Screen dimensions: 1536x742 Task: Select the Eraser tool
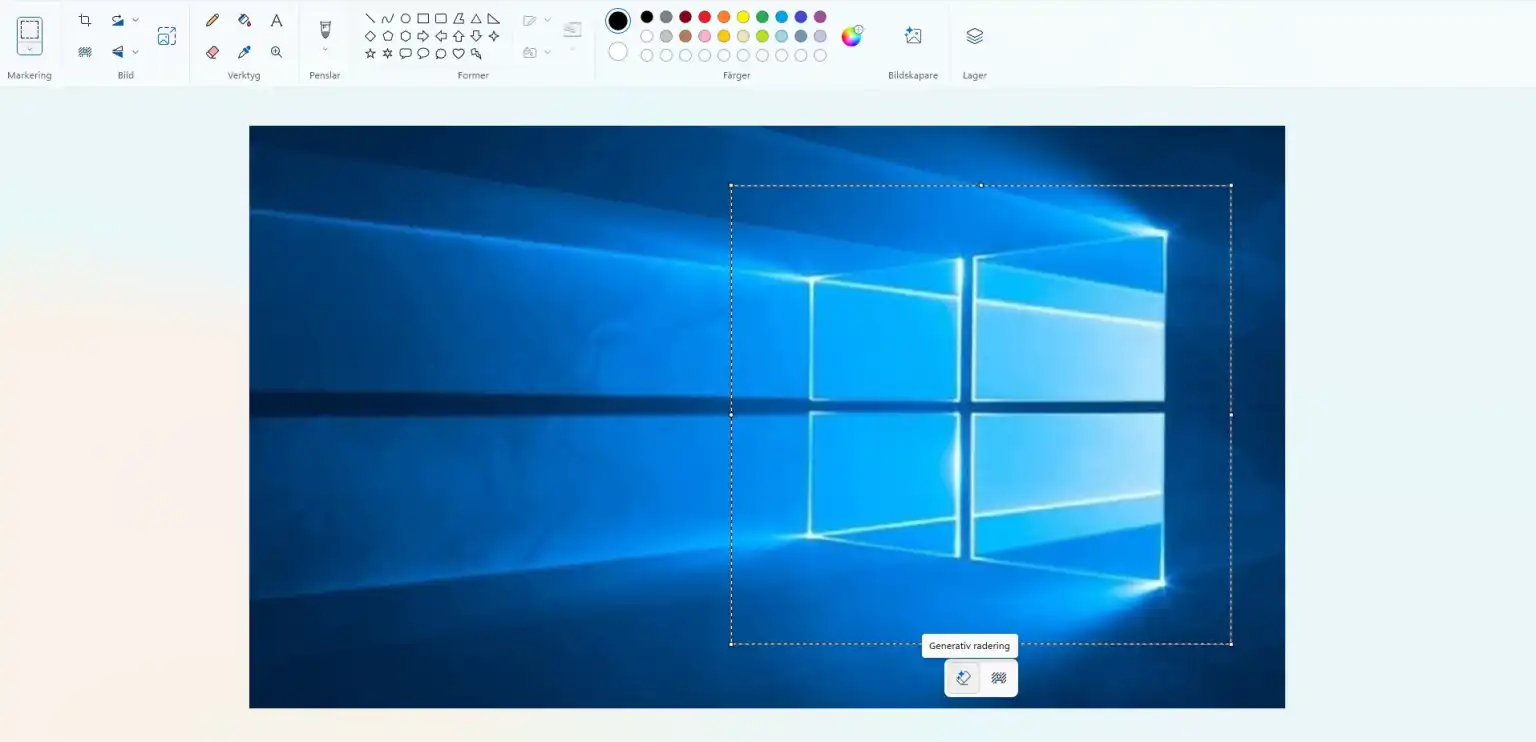tap(212, 52)
